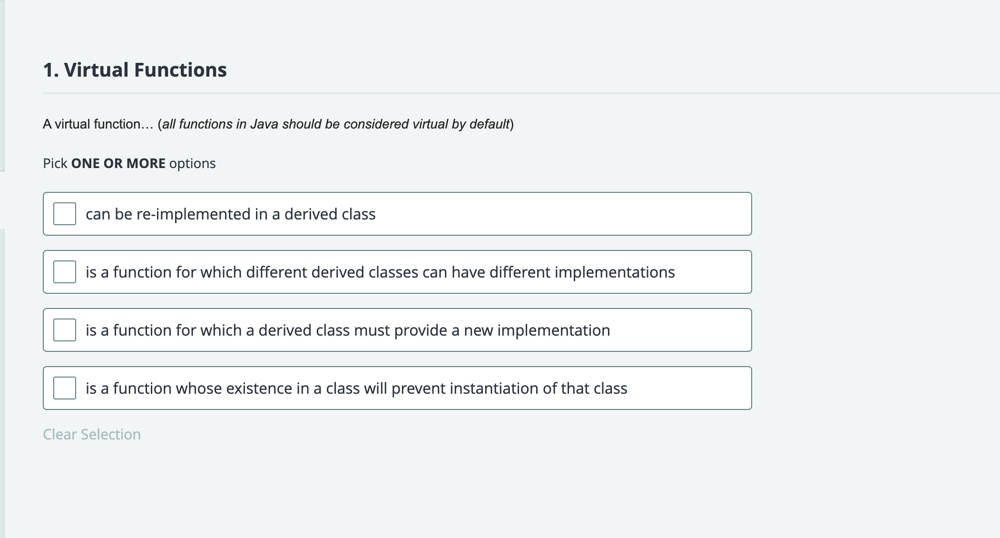This screenshot has height=538, width=1000.
Task: Choose the 'different derived classes can have different implementations' label
Action: [380, 272]
